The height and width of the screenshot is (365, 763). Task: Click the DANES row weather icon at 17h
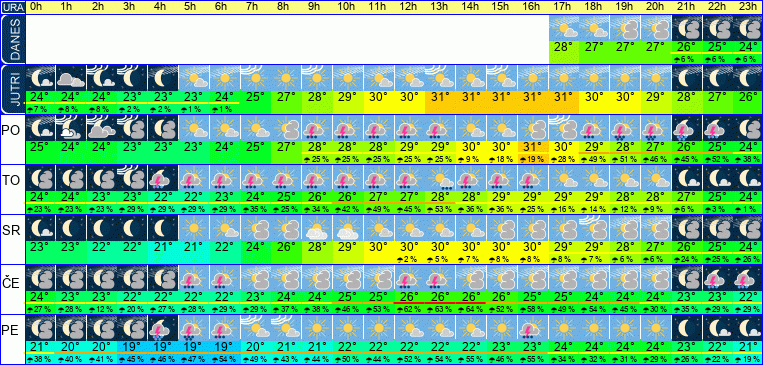click(x=564, y=28)
